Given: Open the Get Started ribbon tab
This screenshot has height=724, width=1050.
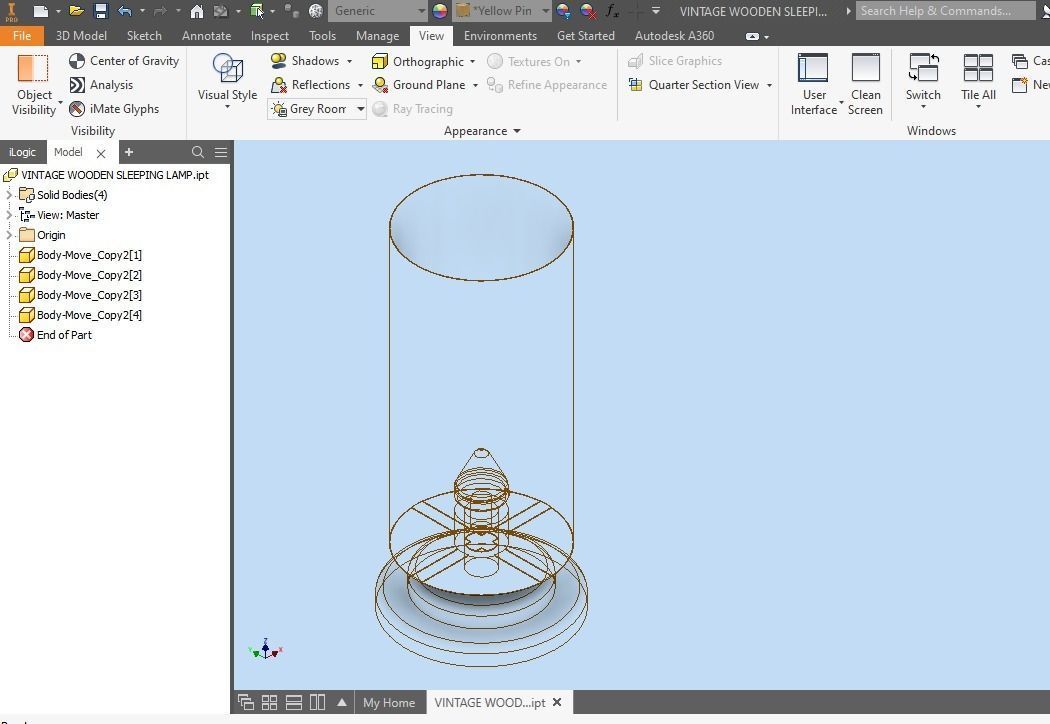Looking at the screenshot, I should [x=585, y=35].
